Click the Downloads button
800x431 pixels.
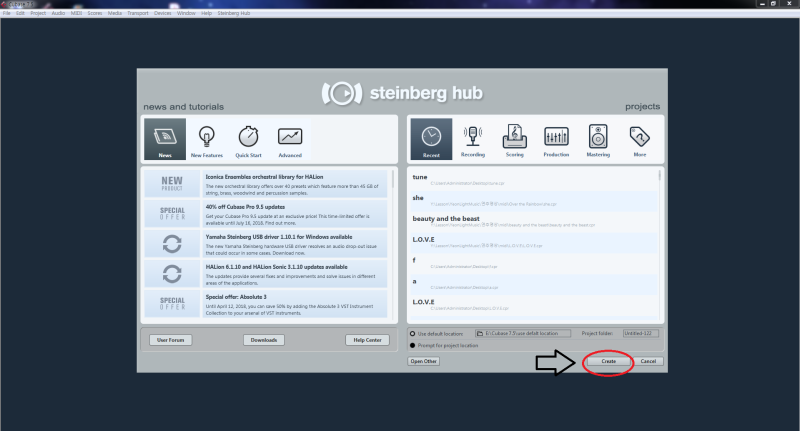coord(264,340)
